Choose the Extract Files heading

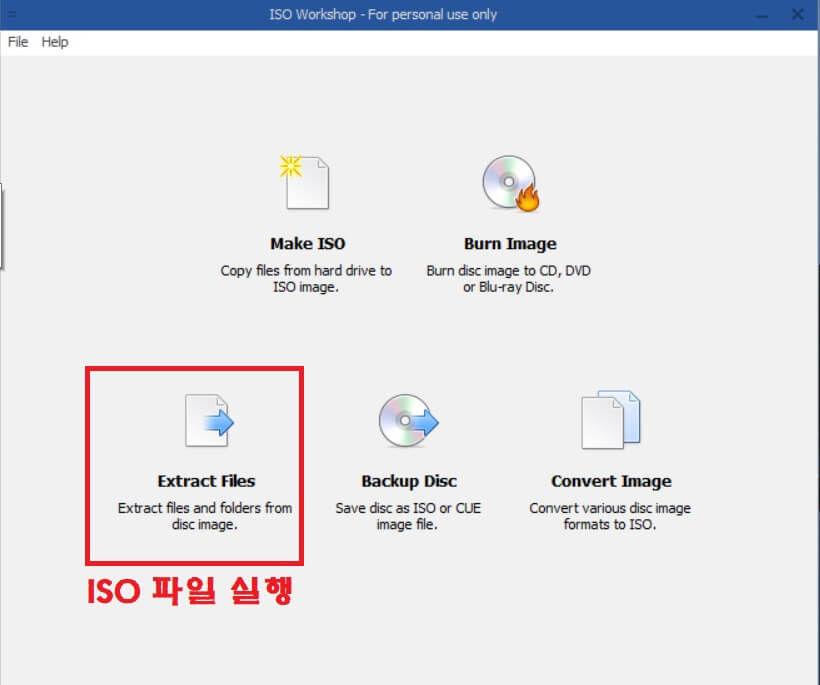pyautogui.click(x=206, y=481)
